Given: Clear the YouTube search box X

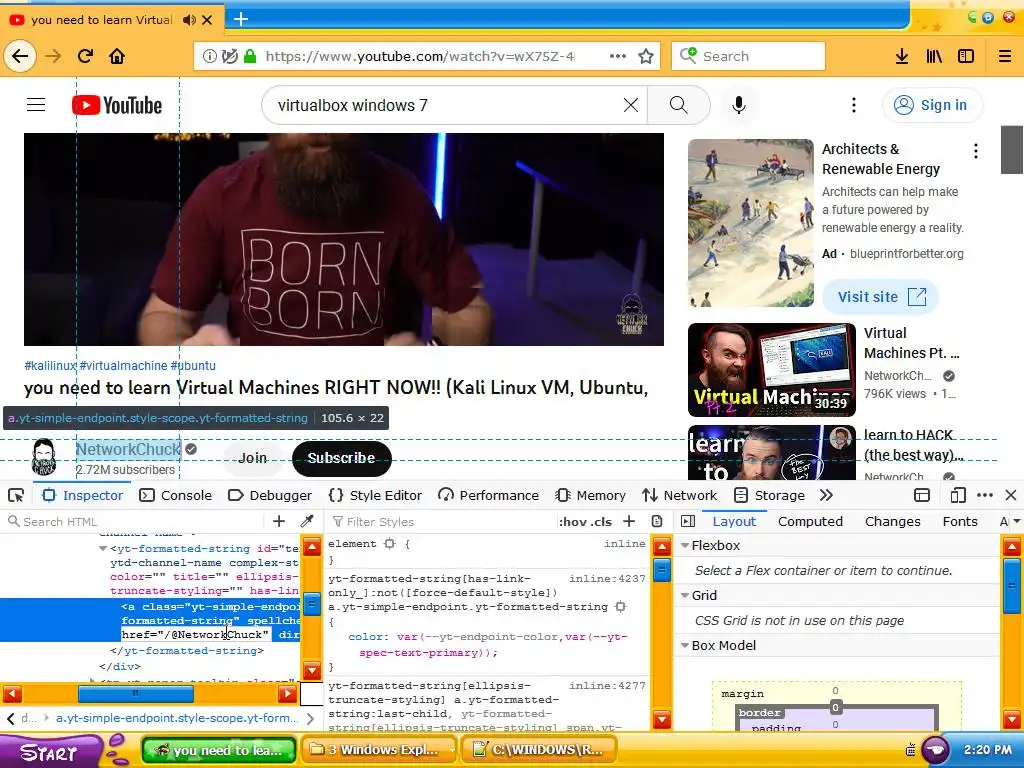Looking at the screenshot, I should pyautogui.click(x=630, y=104).
